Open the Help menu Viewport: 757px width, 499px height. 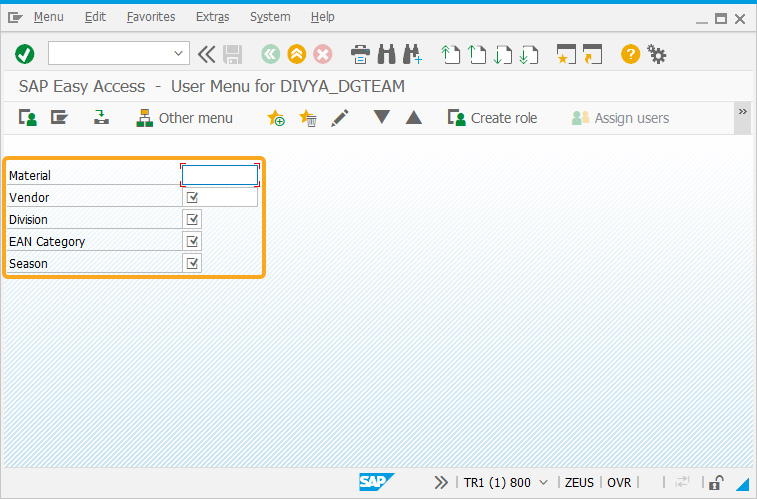322,17
